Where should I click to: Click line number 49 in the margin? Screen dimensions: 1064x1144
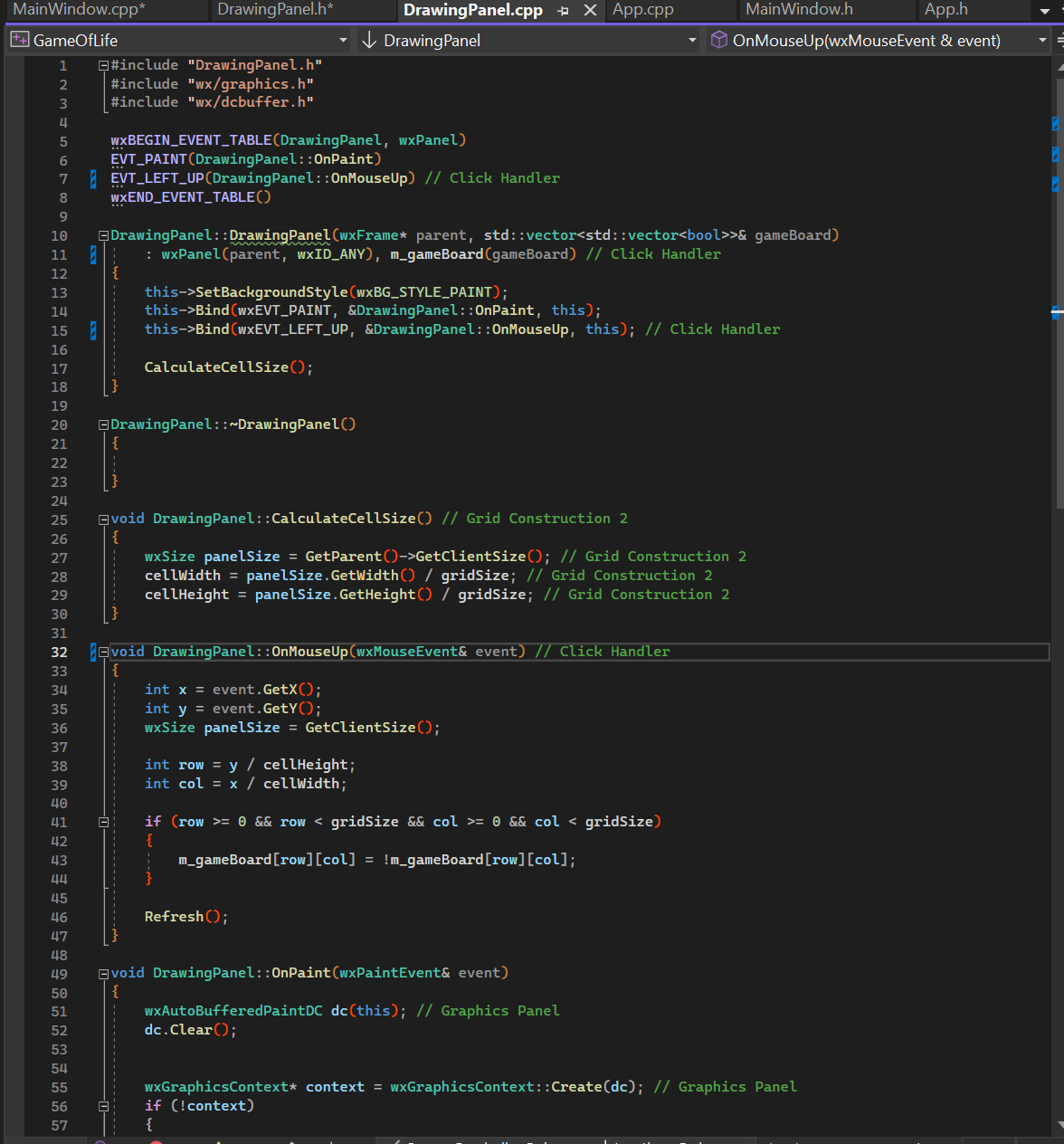[59, 972]
